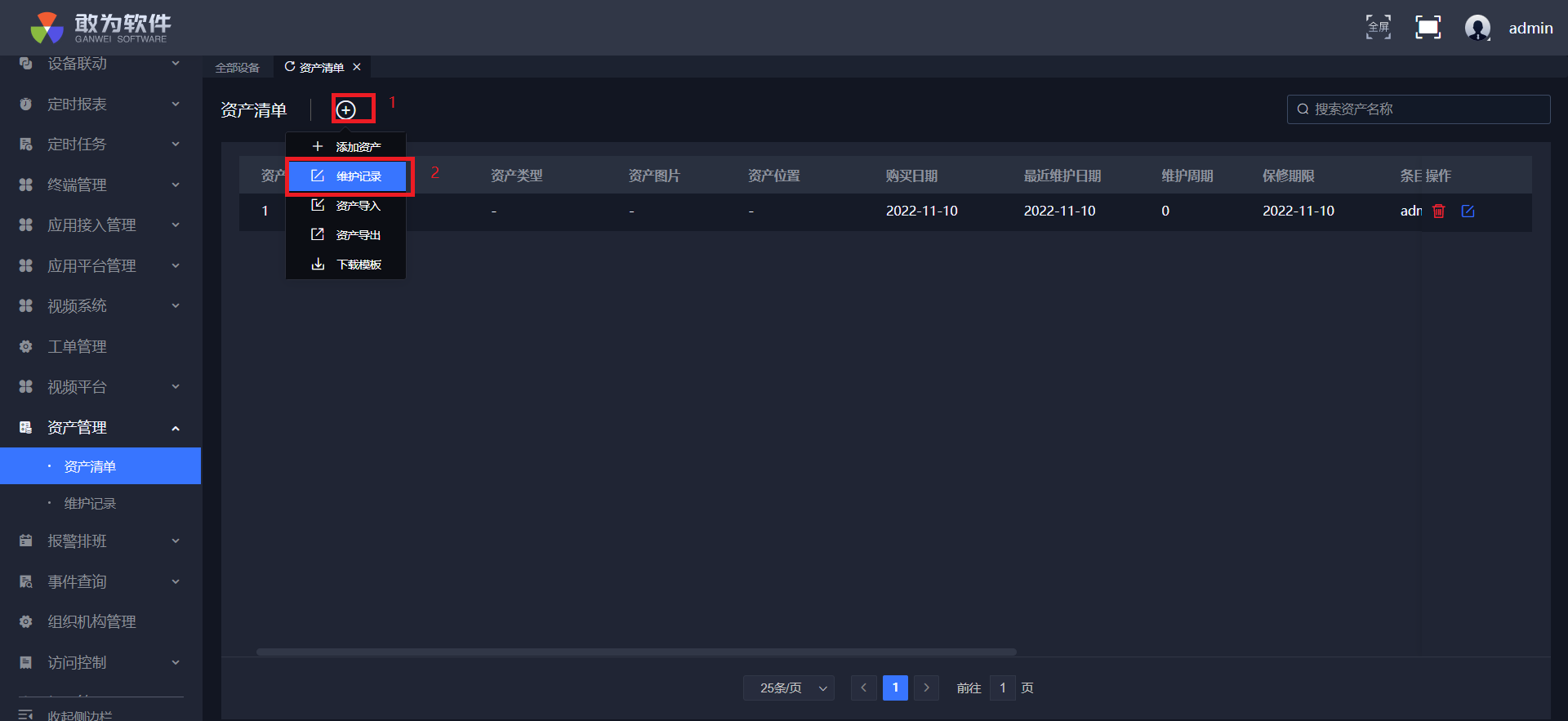Click the search magnifier icon
This screenshot has height=721, width=1568.
click(x=1303, y=109)
